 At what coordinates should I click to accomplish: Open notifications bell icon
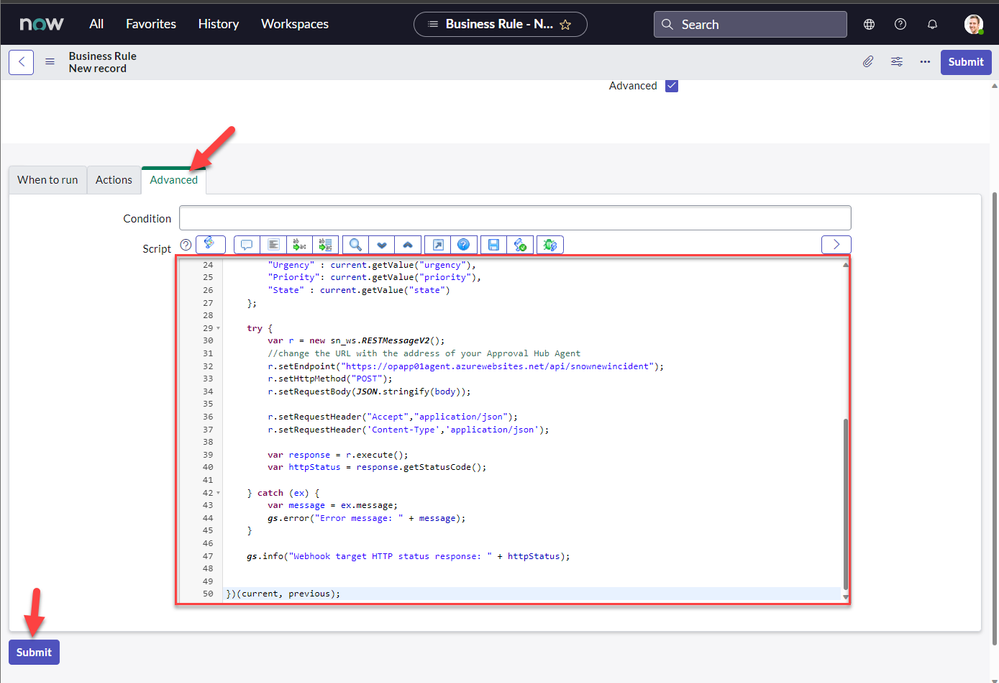point(933,24)
